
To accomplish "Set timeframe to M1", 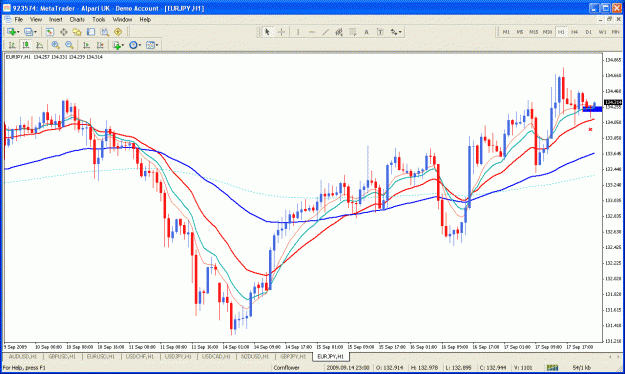I will [x=506, y=32].
